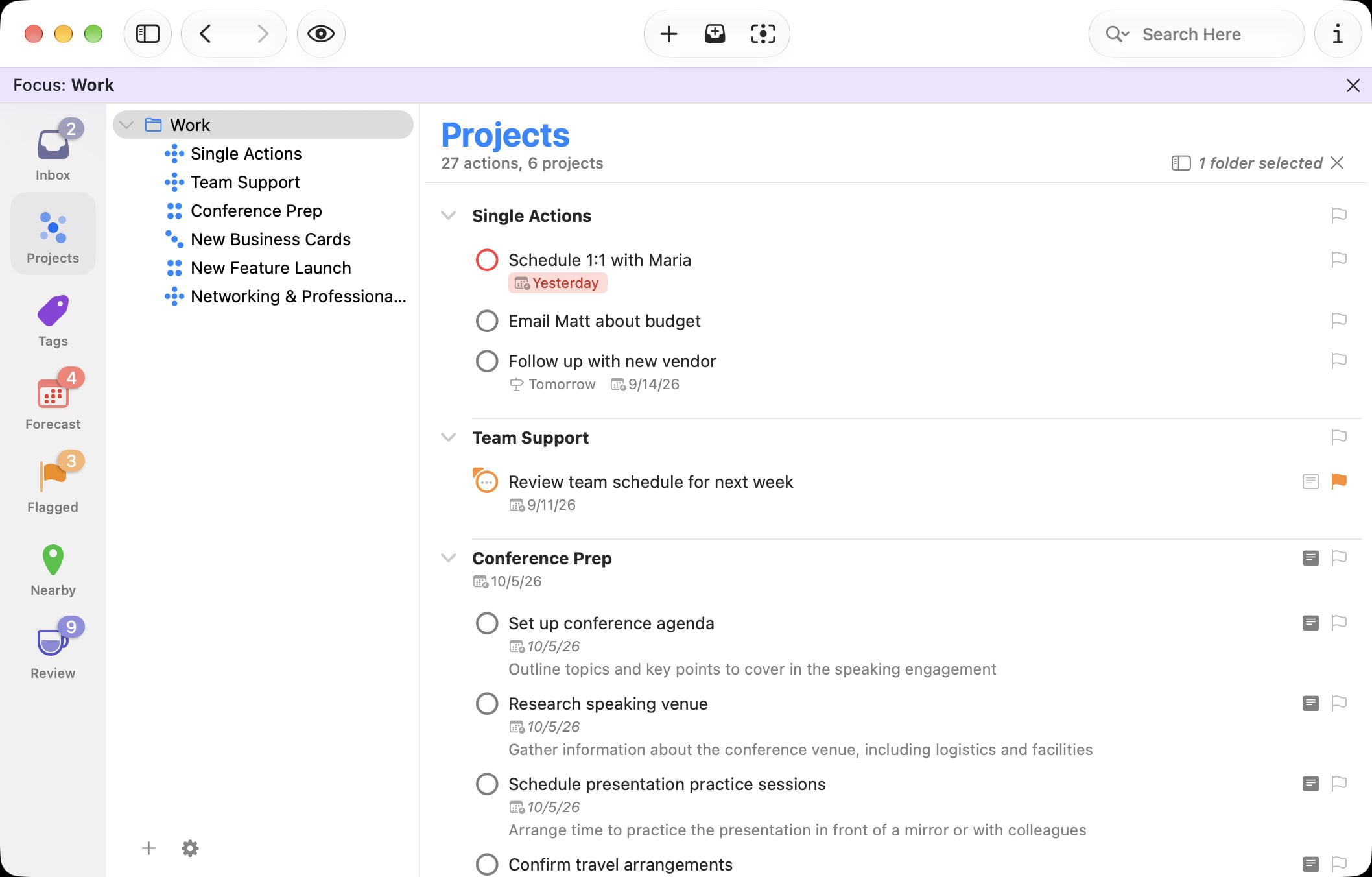This screenshot has width=1372, height=877.
Task: Open the Inbox perspective
Action: point(53,150)
